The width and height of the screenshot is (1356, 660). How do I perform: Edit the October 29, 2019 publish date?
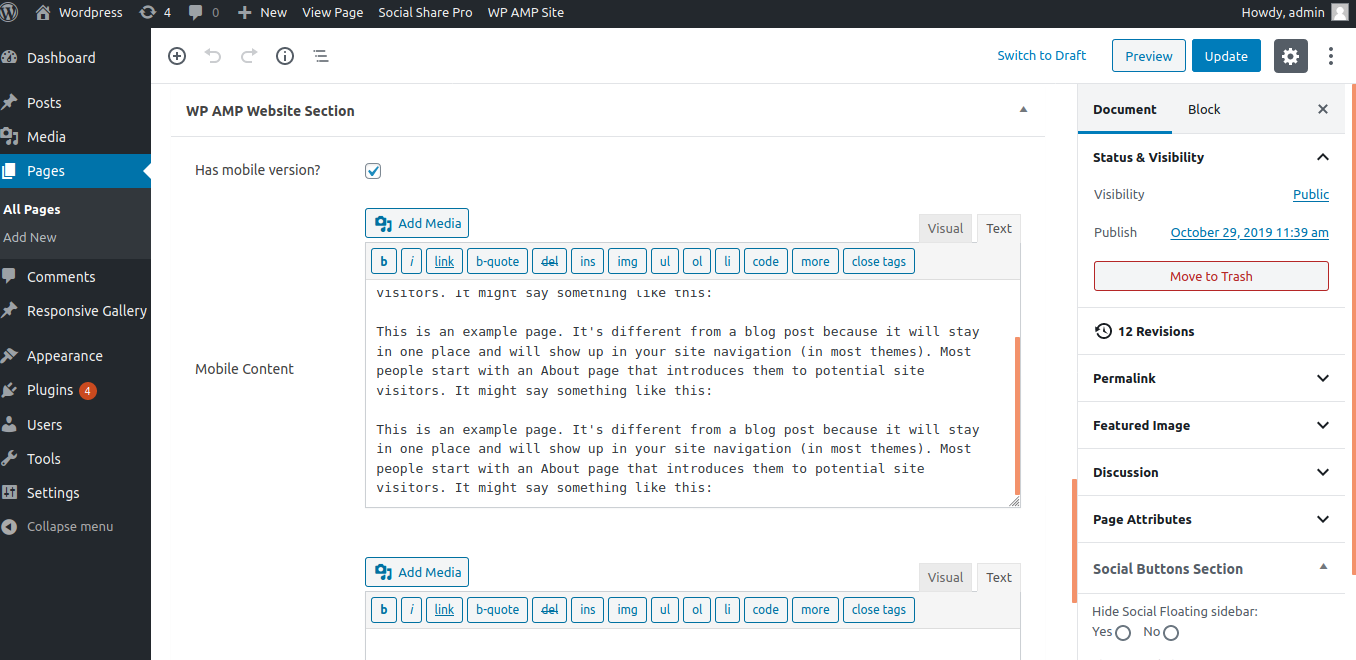point(1250,233)
